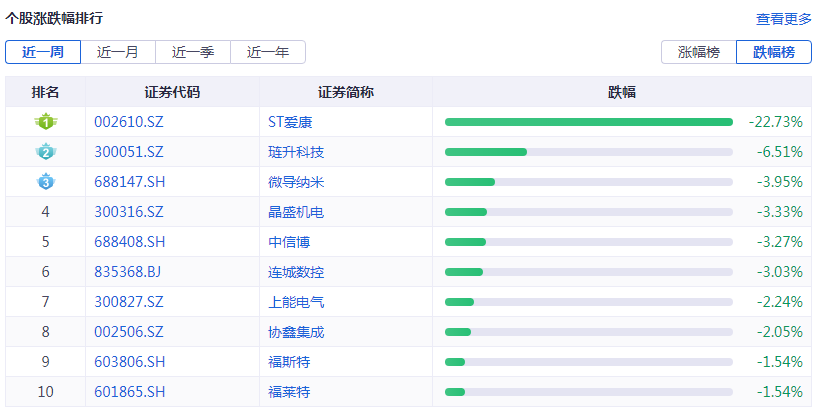Click the 证券代码 column header
Viewport: 821px width, 413px height.
click(172, 92)
